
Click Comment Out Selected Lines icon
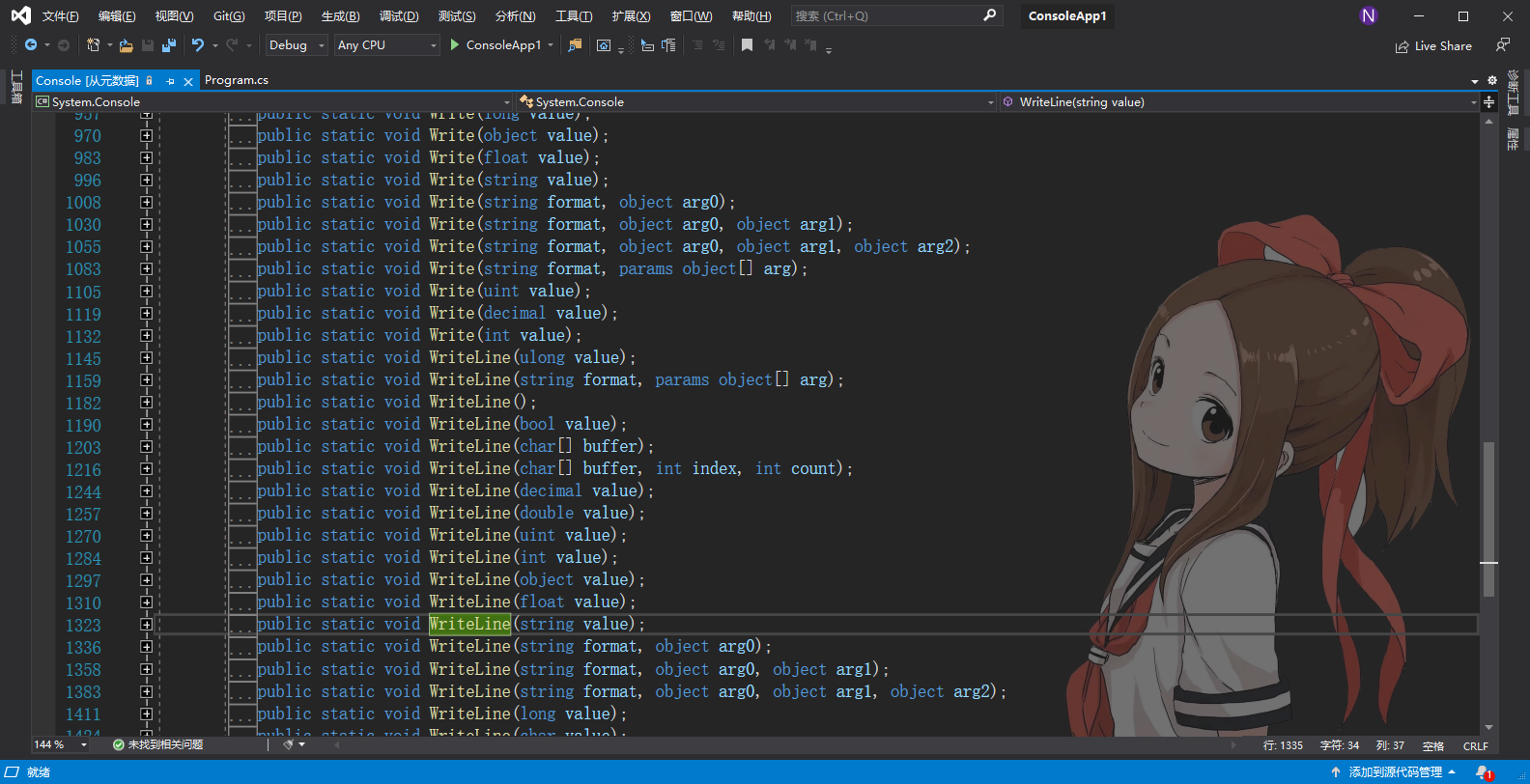(697, 45)
